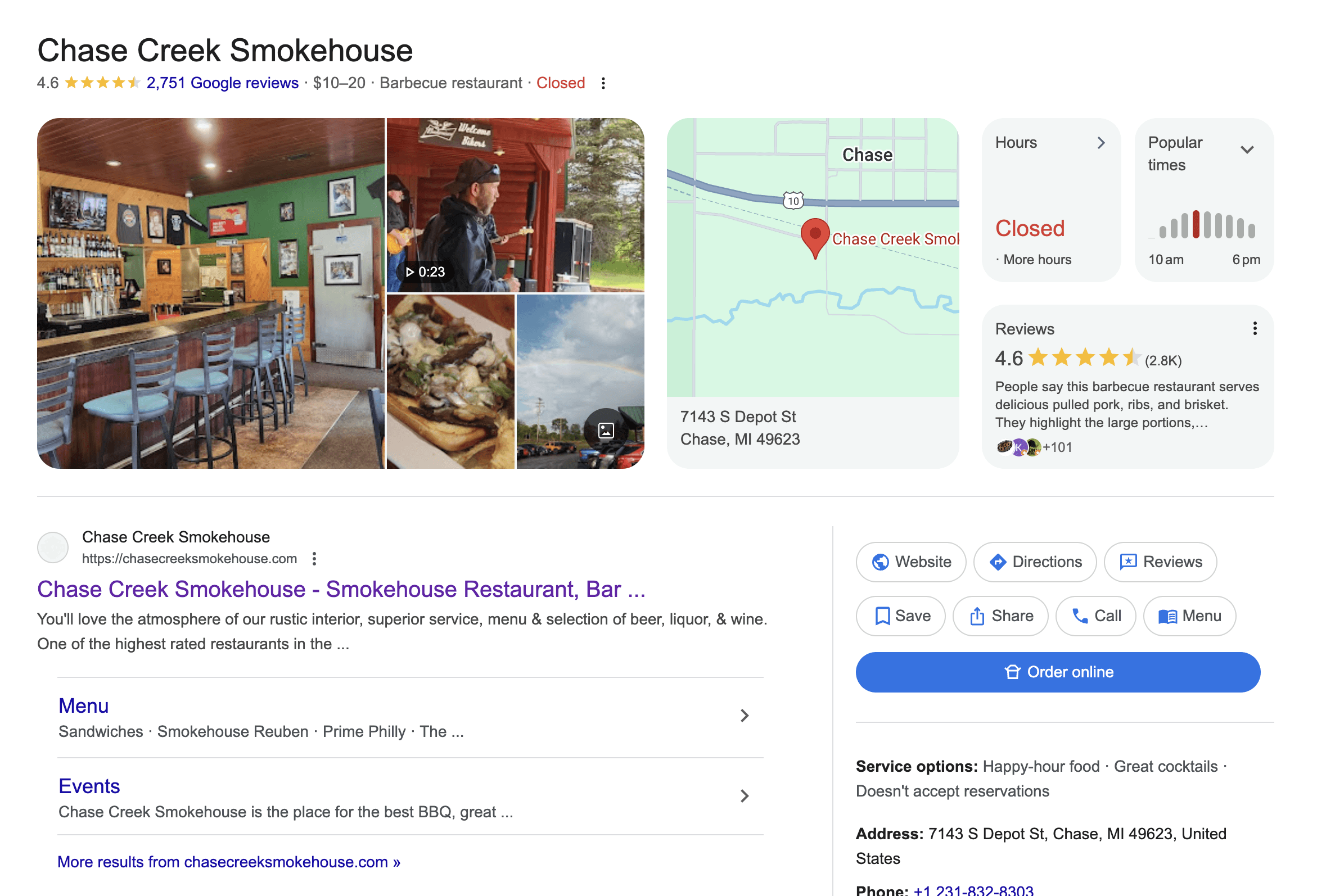Open the Reviews card three-dot options
The height and width of the screenshot is (896, 1317).
1255,328
